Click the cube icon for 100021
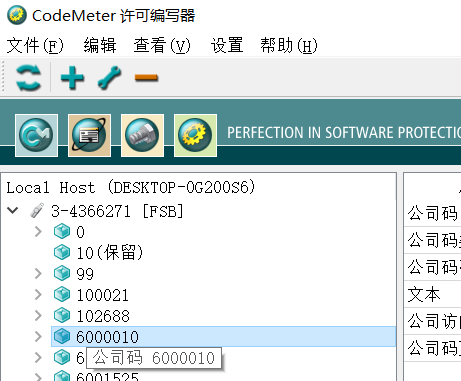Image resolution: width=461 pixels, height=381 pixels. (62, 294)
